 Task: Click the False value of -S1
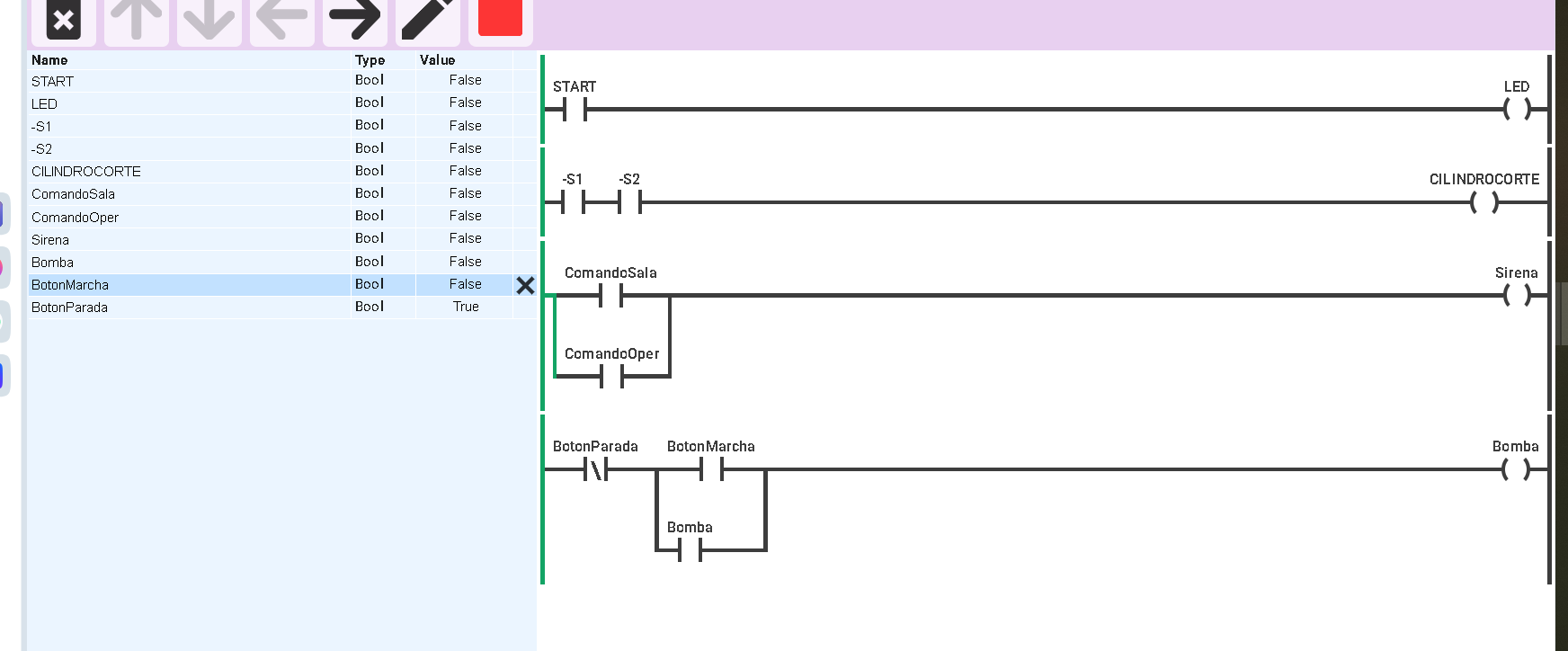pos(466,126)
